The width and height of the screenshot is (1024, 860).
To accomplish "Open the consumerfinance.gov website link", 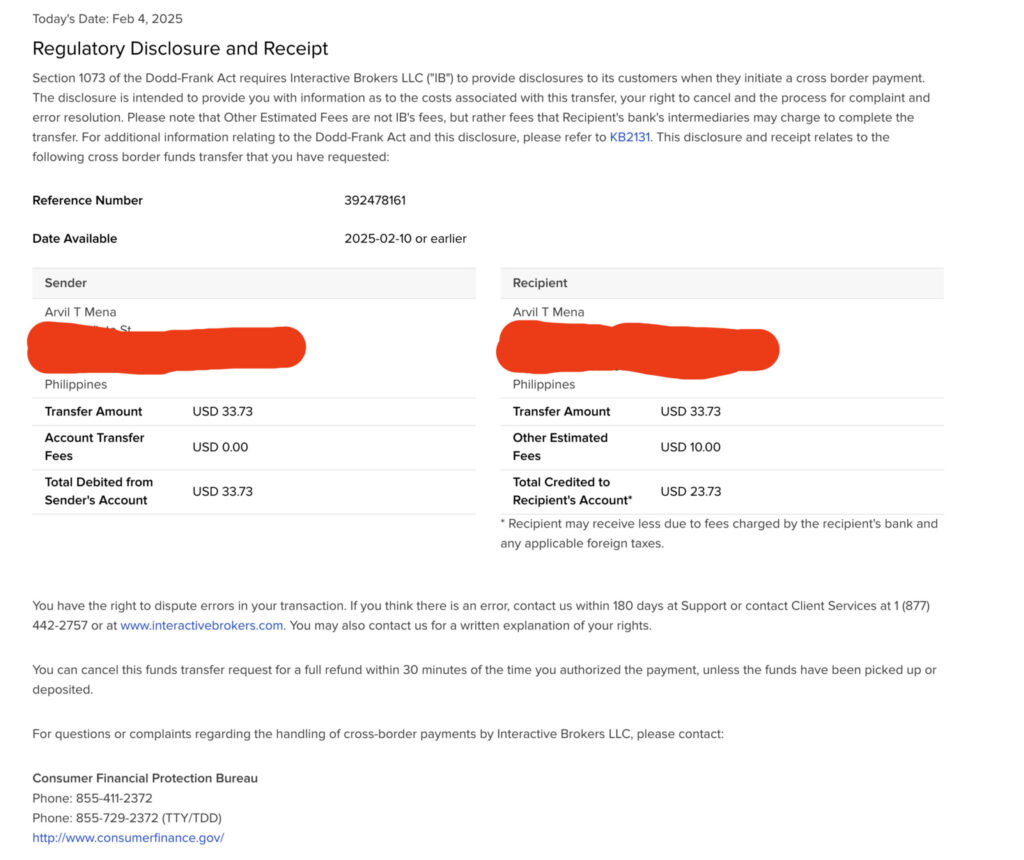I will (x=128, y=838).
